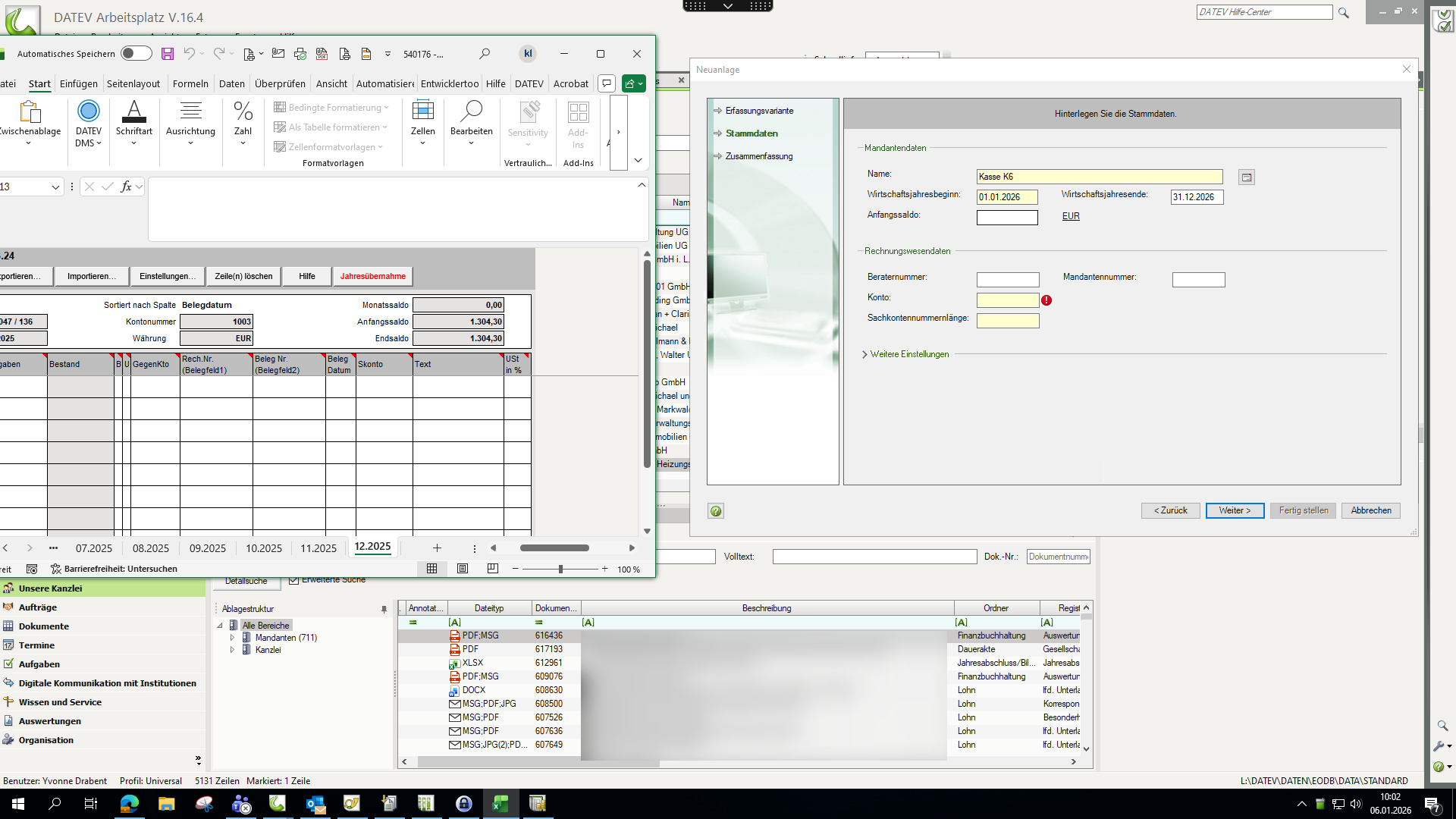This screenshot has width=1456, height=819.
Task: Switch to page layout view icon
Action: (x=463, y=569)
